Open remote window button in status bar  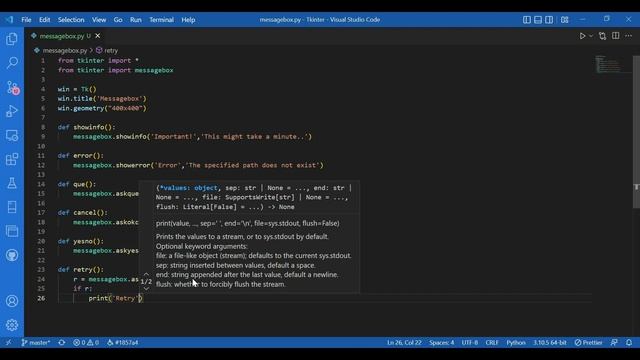[x=9, y=342]
